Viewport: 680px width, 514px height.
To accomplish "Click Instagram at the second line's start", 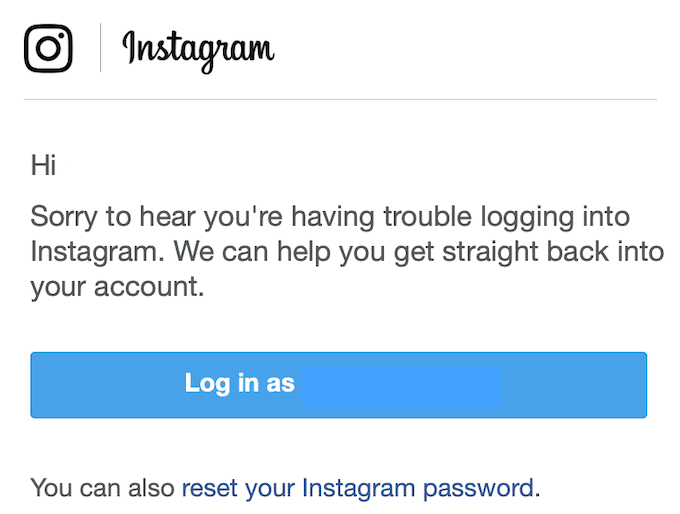I will point(83,251).
